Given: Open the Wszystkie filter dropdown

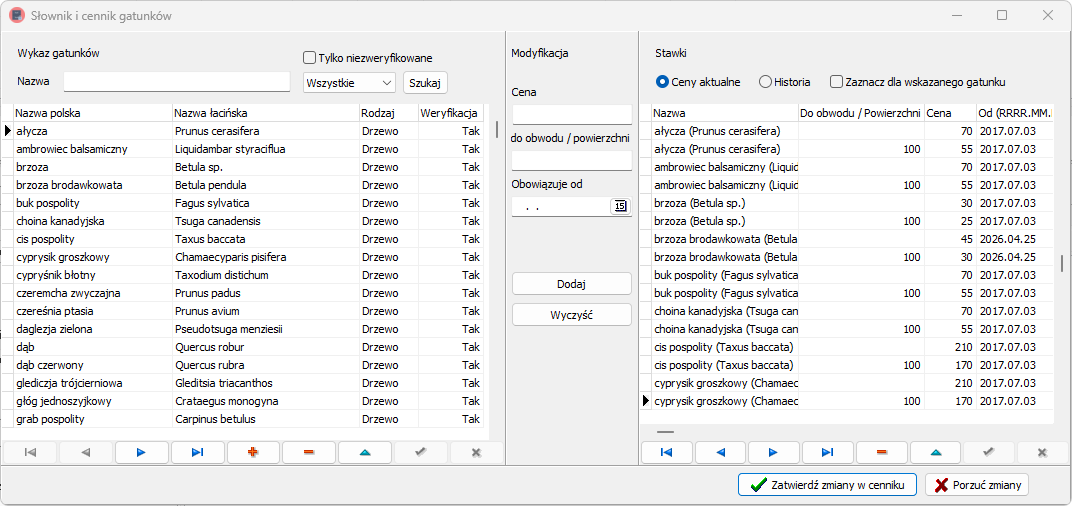Looking at the screenshot, I should [x=349, y=83].
